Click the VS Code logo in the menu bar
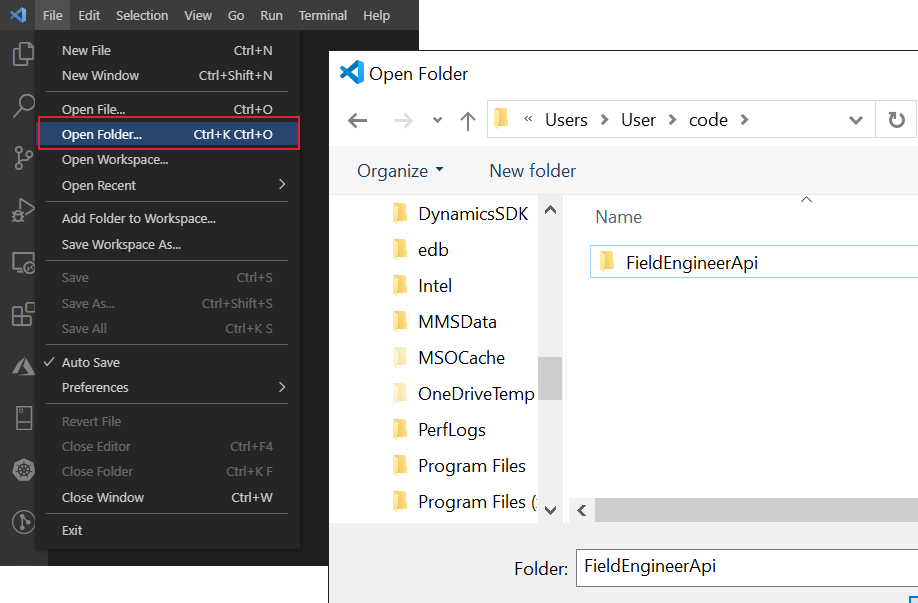This screenshot has width=918, height=603. point(18,15)
